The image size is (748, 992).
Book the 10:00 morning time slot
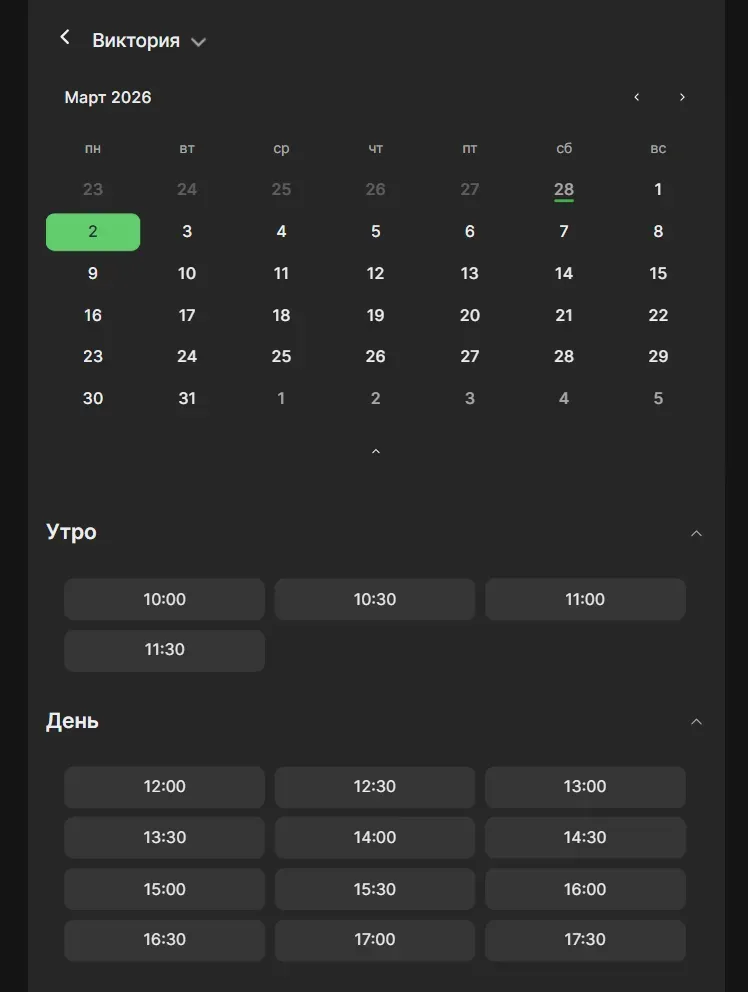(x=165, y=600)
